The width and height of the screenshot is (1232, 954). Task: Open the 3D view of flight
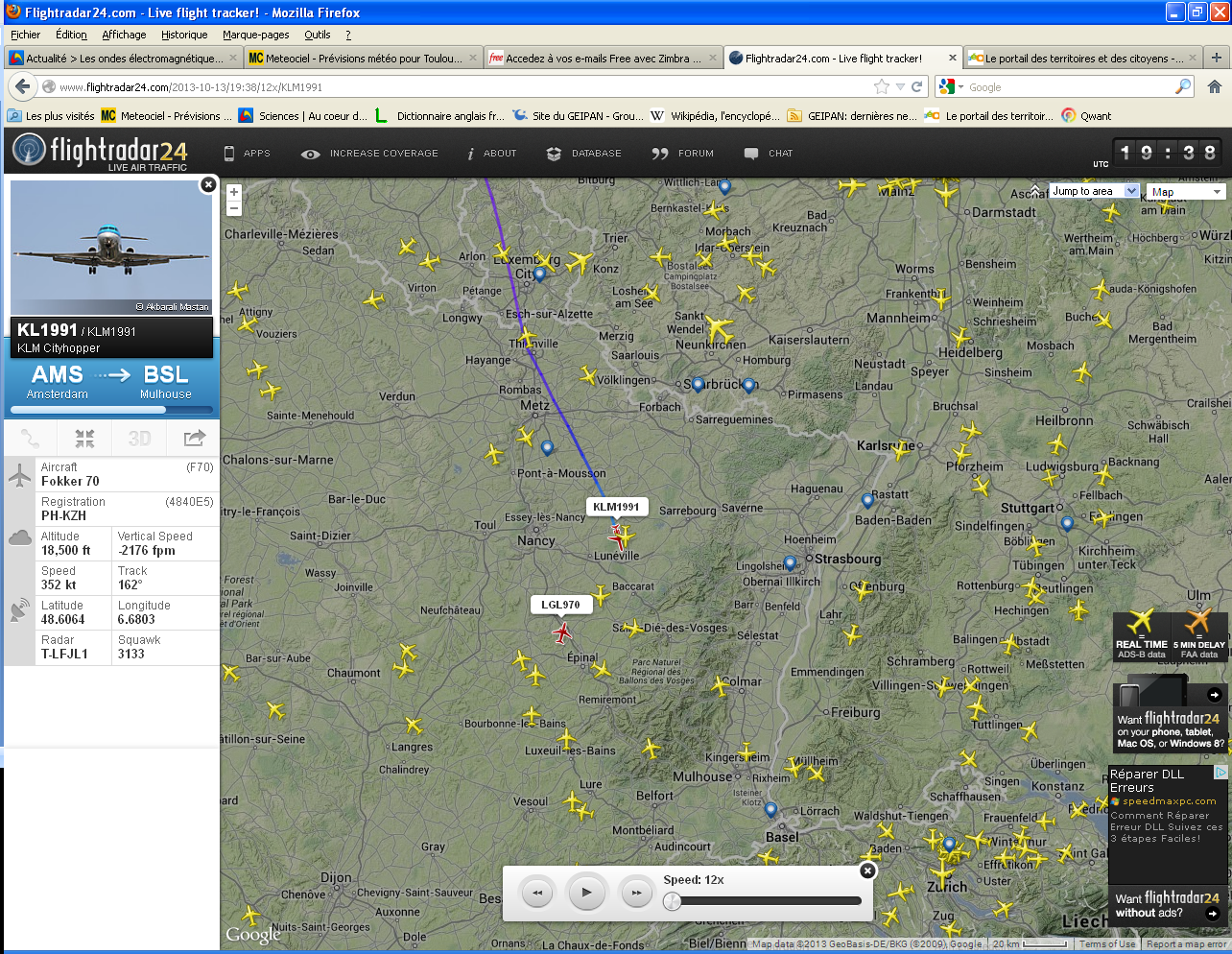point(139,439)
